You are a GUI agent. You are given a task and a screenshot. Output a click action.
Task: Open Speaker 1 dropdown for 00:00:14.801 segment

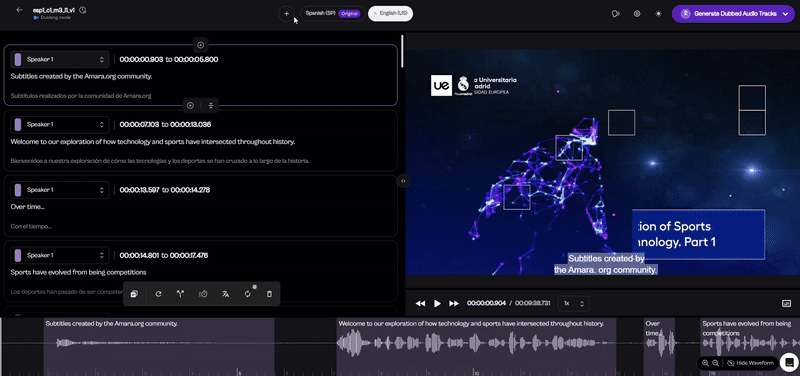coord(60,255)
